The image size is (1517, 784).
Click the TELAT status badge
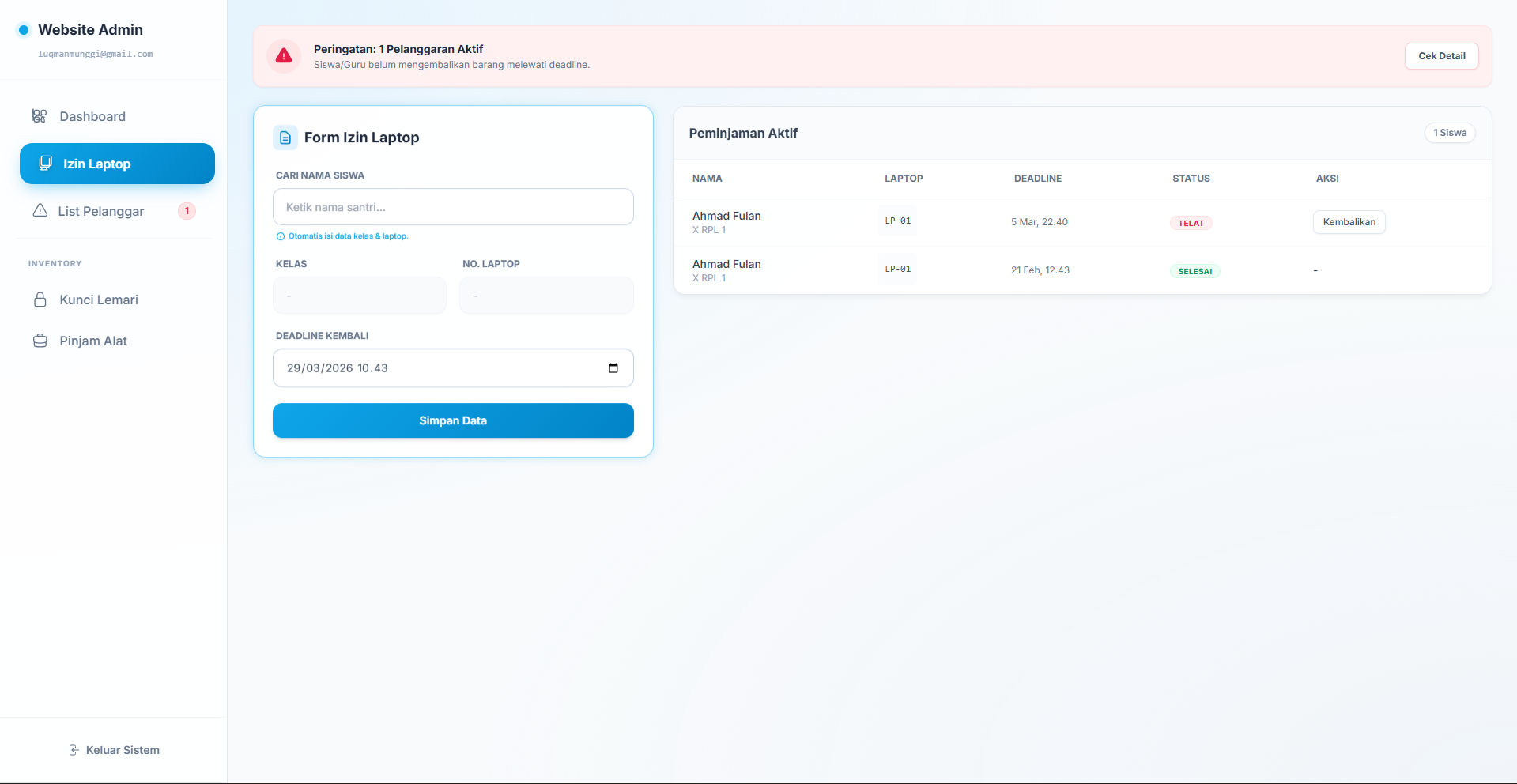click(1191, 223)
